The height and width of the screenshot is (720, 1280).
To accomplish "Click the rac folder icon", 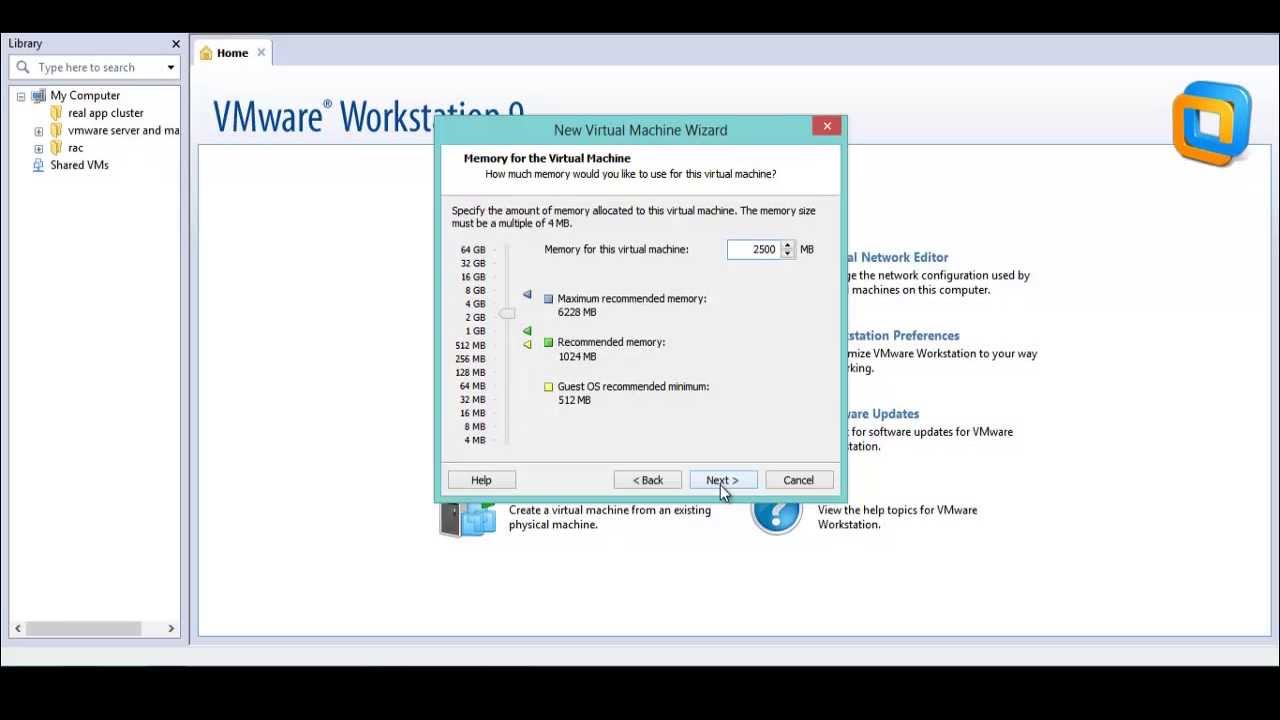I will (x=56, y=148).
